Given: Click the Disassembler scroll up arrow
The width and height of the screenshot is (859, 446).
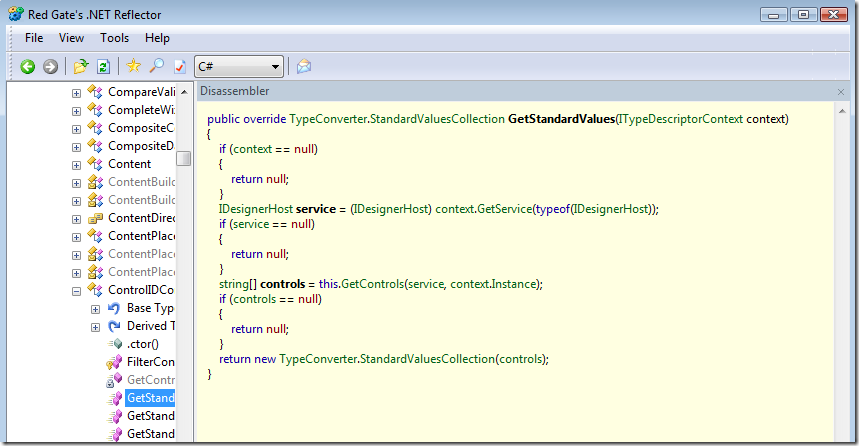Looking at the screenshot, I should [842, 111].
